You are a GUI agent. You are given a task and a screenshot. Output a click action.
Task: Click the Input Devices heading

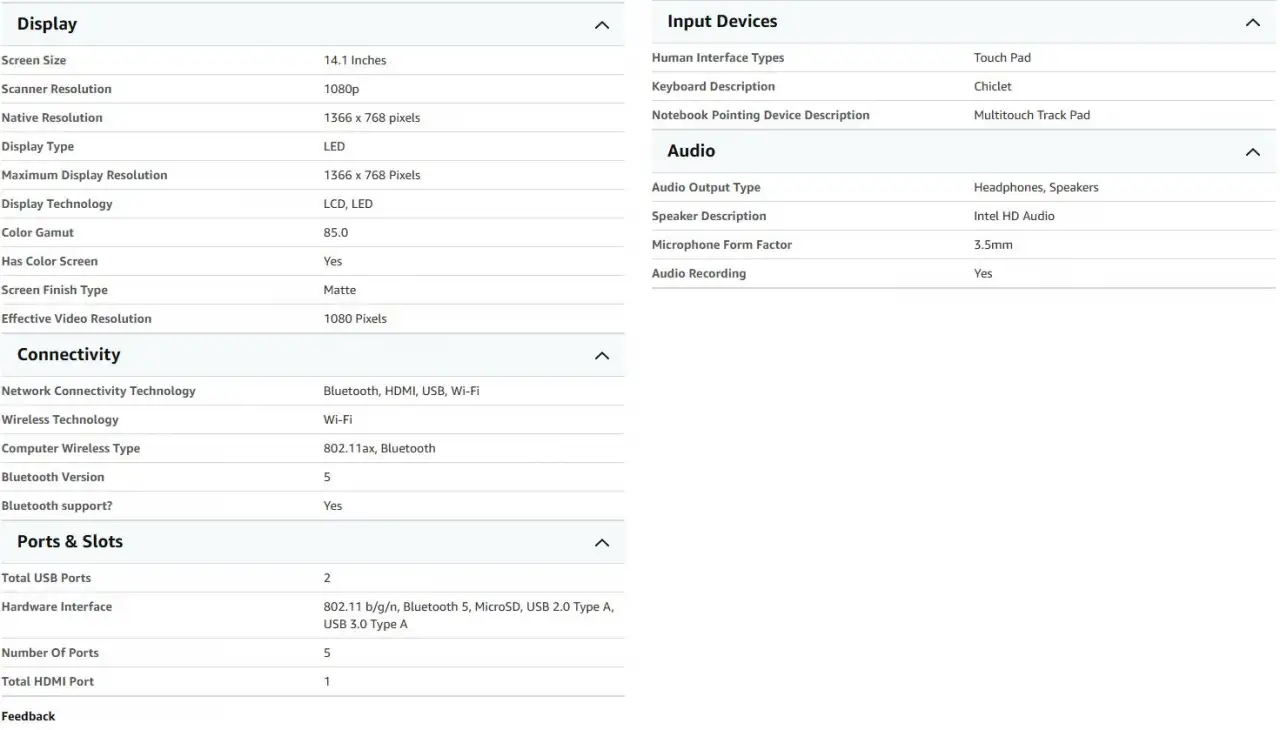[x=722, y=21]
